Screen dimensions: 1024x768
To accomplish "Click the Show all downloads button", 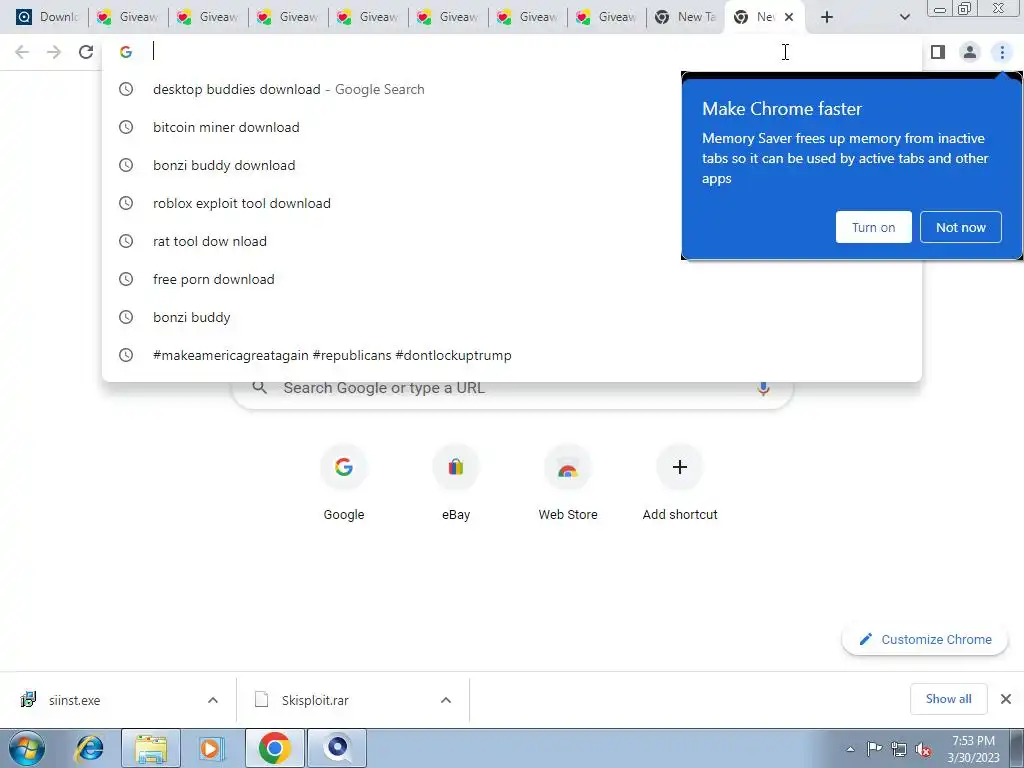I will (x=948, y=699).
